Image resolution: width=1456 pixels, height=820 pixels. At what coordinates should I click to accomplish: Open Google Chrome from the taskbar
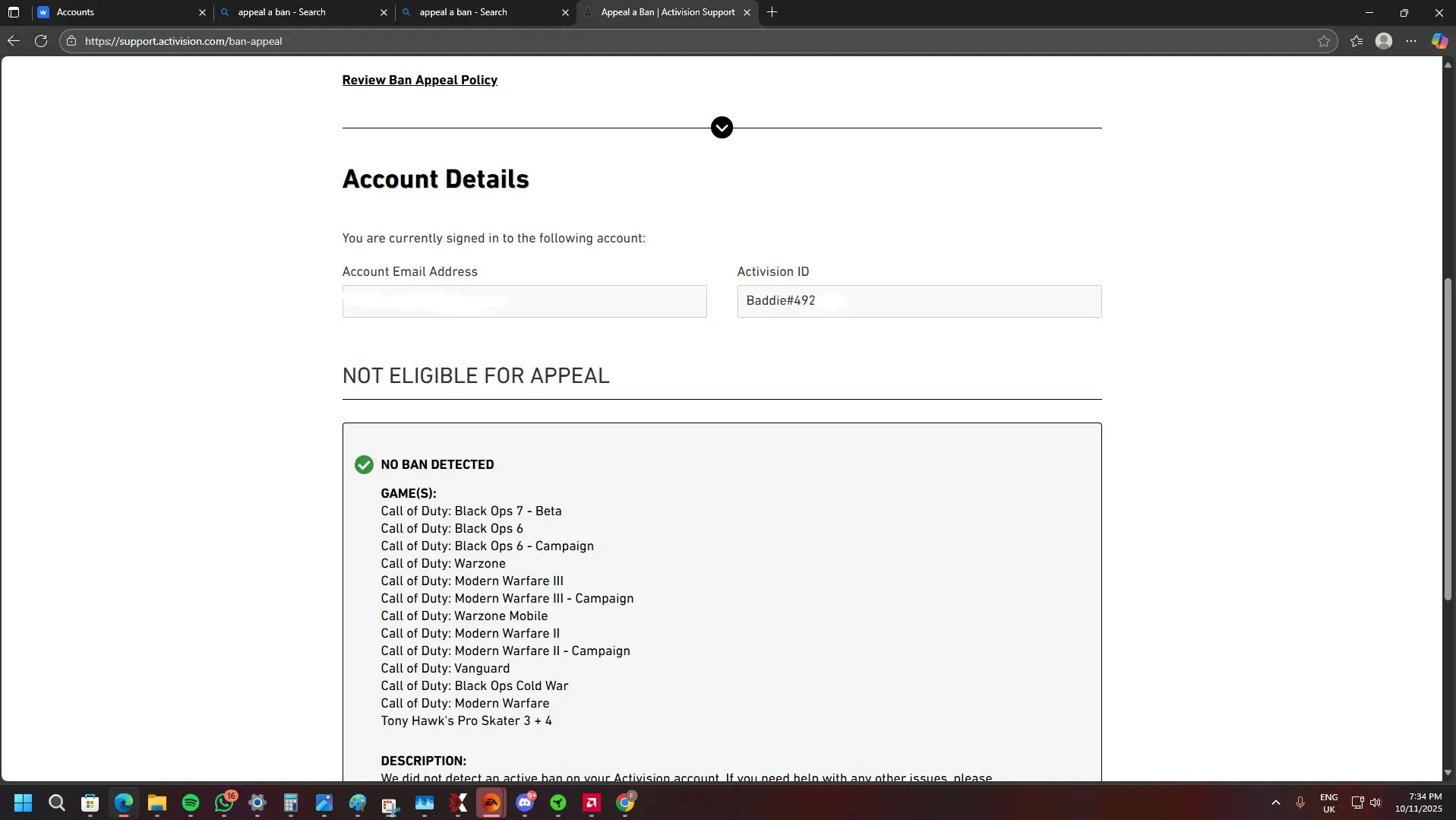(625, 803)
